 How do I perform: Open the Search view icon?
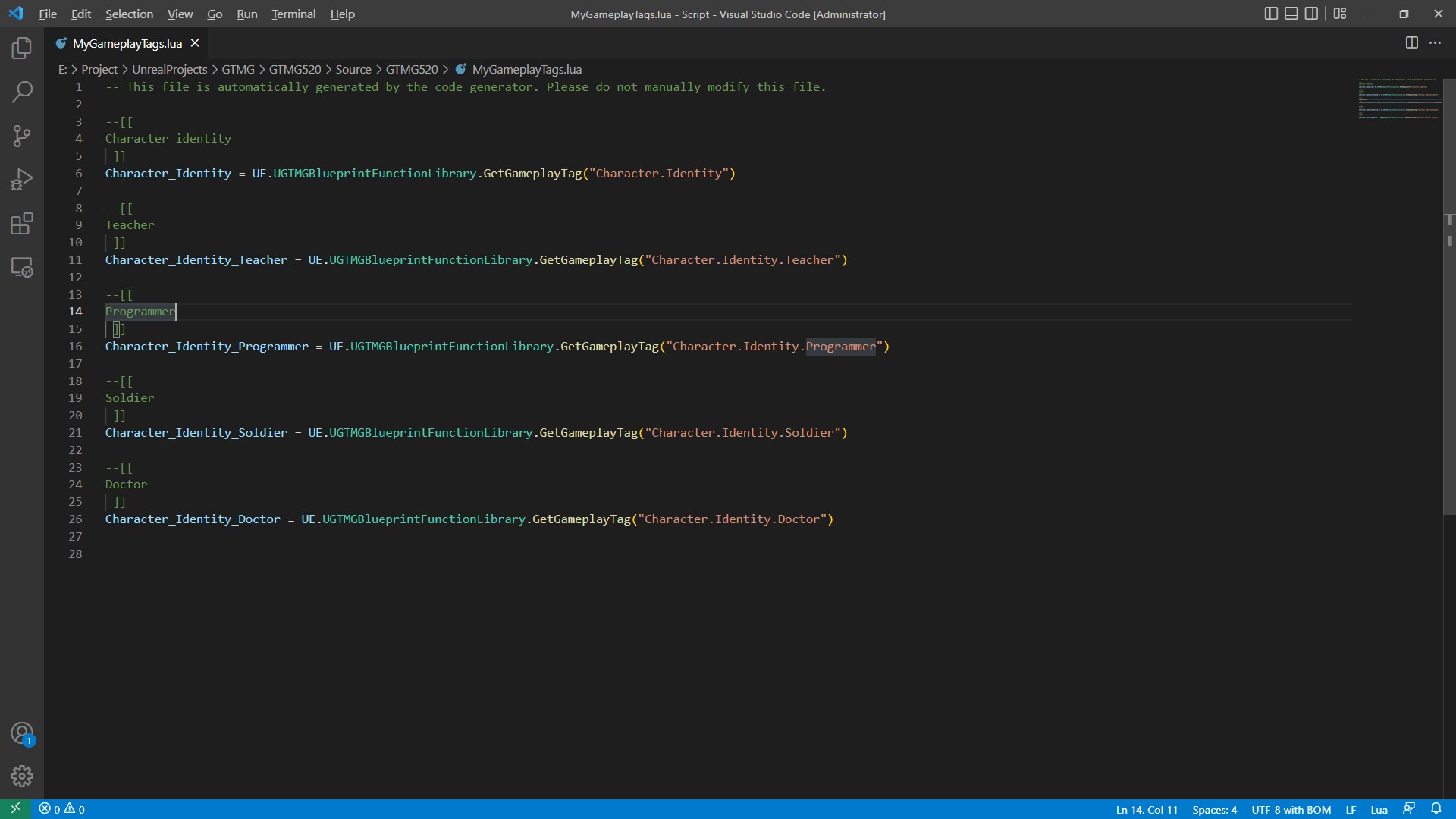[22, 92]
